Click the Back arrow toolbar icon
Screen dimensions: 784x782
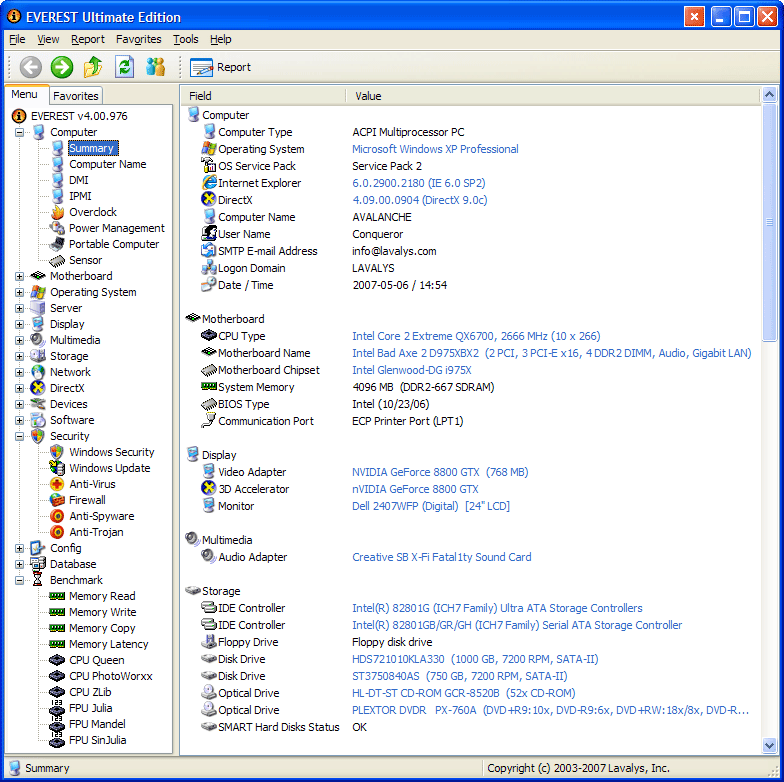[x=31, y=67]
